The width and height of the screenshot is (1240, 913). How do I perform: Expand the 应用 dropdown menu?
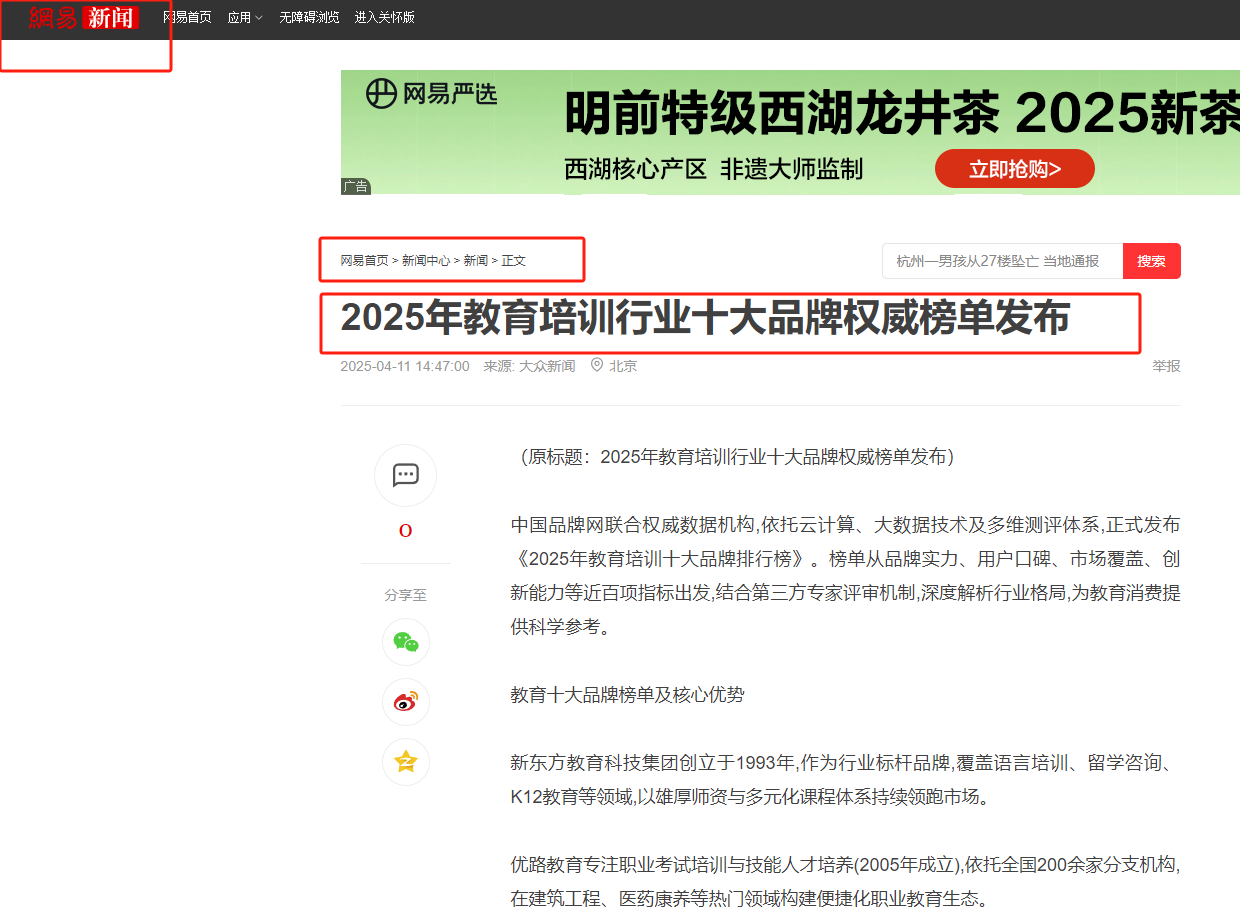[x=245, y=18]
